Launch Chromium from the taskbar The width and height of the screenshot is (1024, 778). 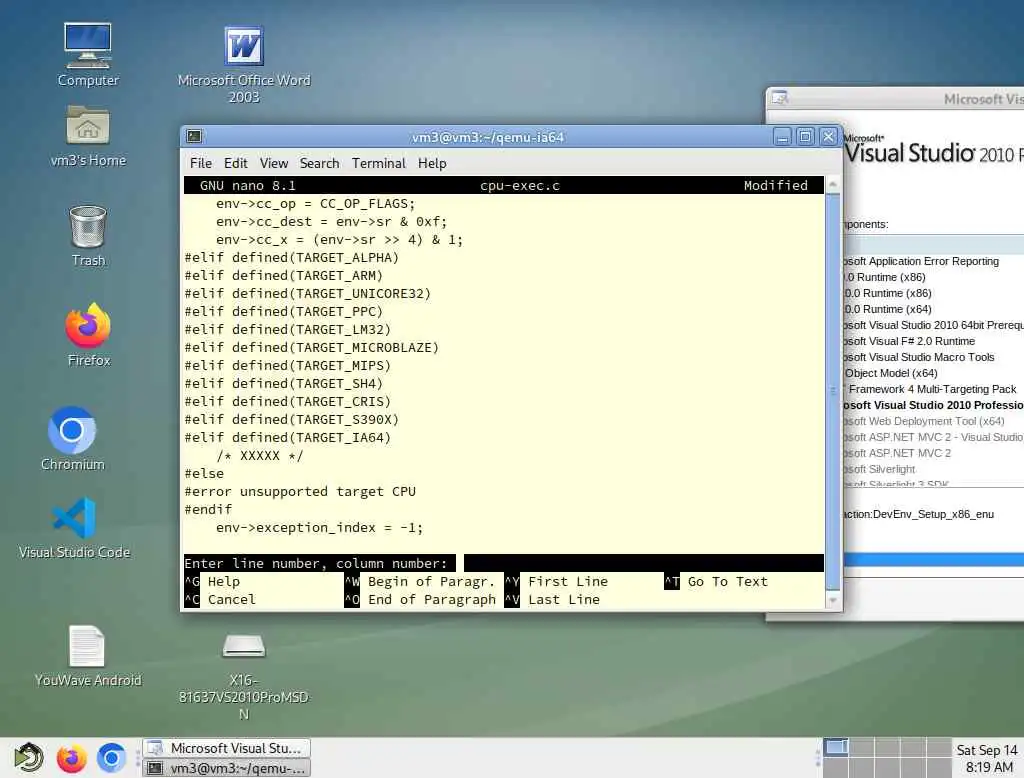(112, 758)
